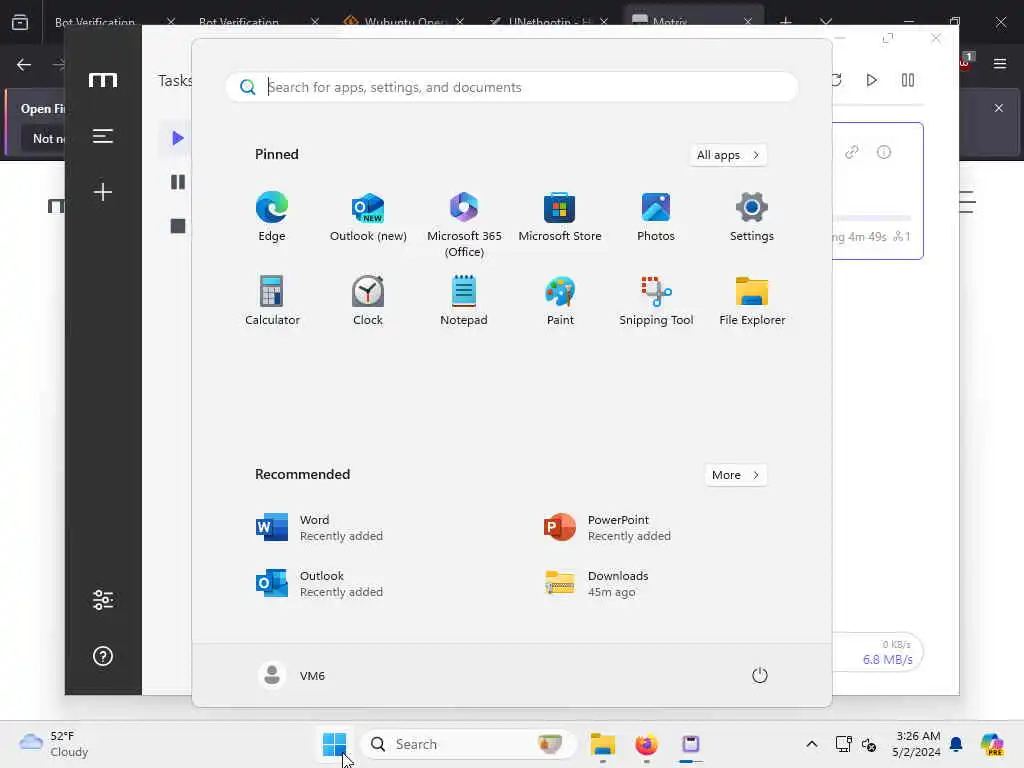
Task: Open VM6 user account menu
Action: [292, 675]
